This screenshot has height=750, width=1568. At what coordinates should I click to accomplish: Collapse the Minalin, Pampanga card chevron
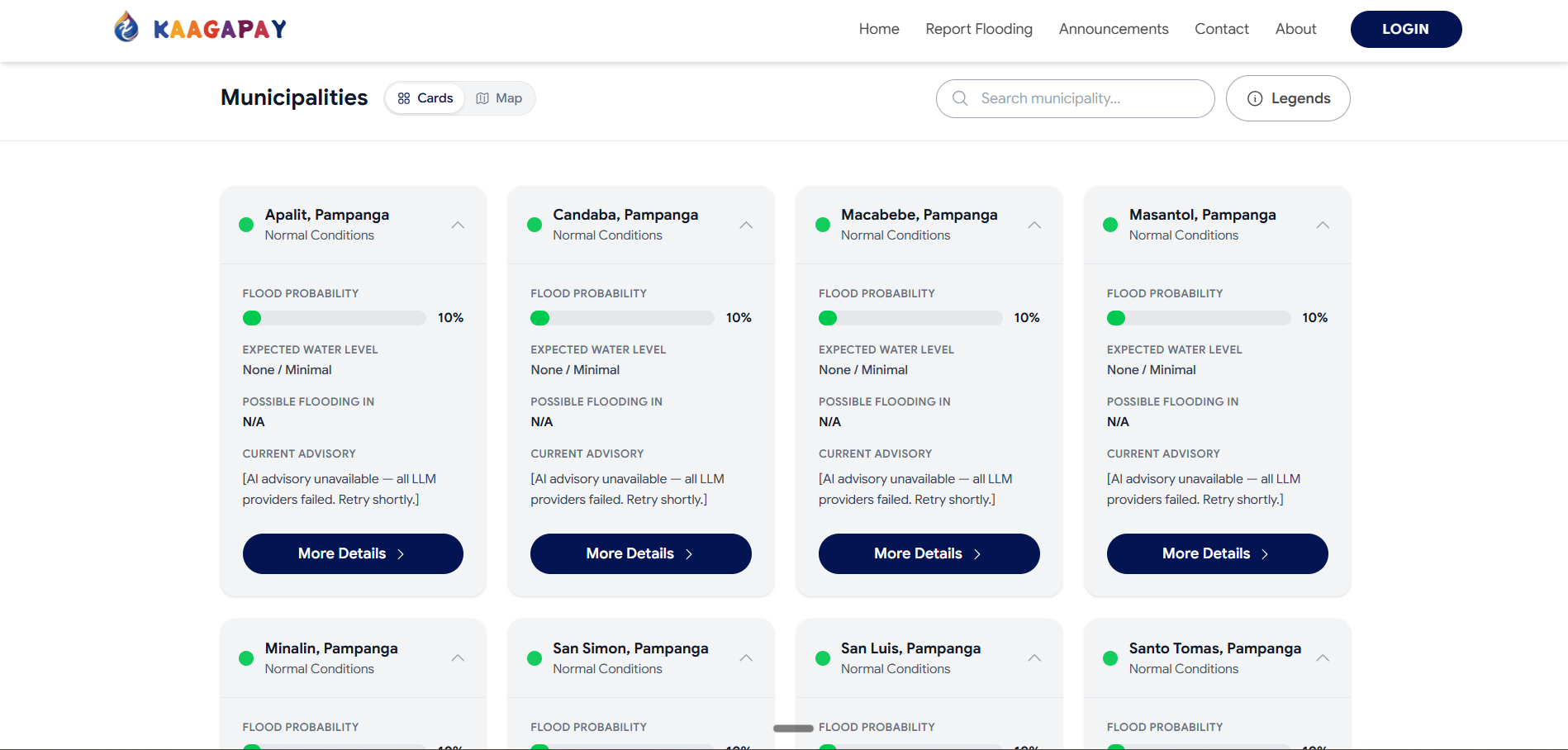[x=458, y=658]
